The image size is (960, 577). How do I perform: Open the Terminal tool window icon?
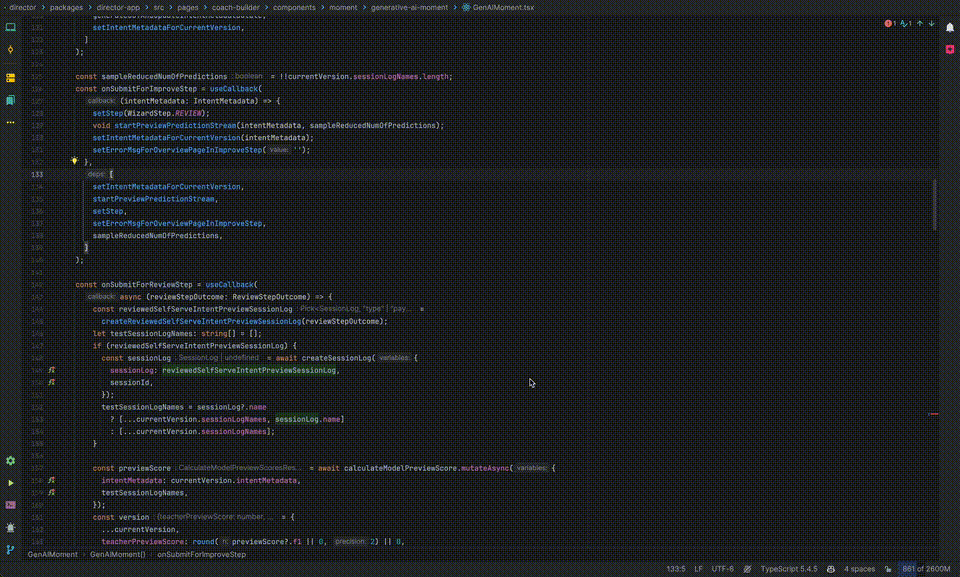pyautogui.click(x=10, y=505)
